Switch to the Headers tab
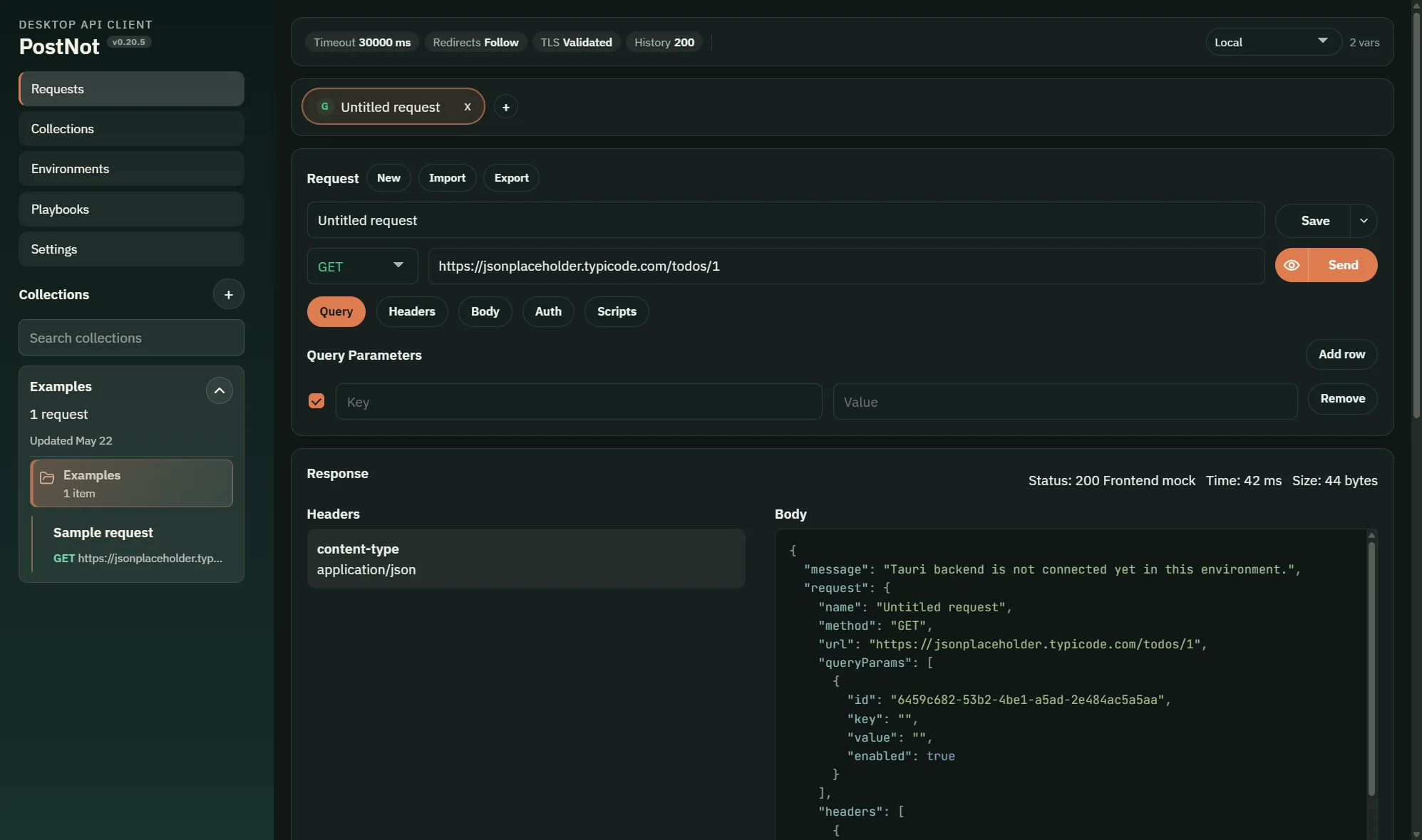Viewport: 1422px width, 840px height. click(411, 311)
